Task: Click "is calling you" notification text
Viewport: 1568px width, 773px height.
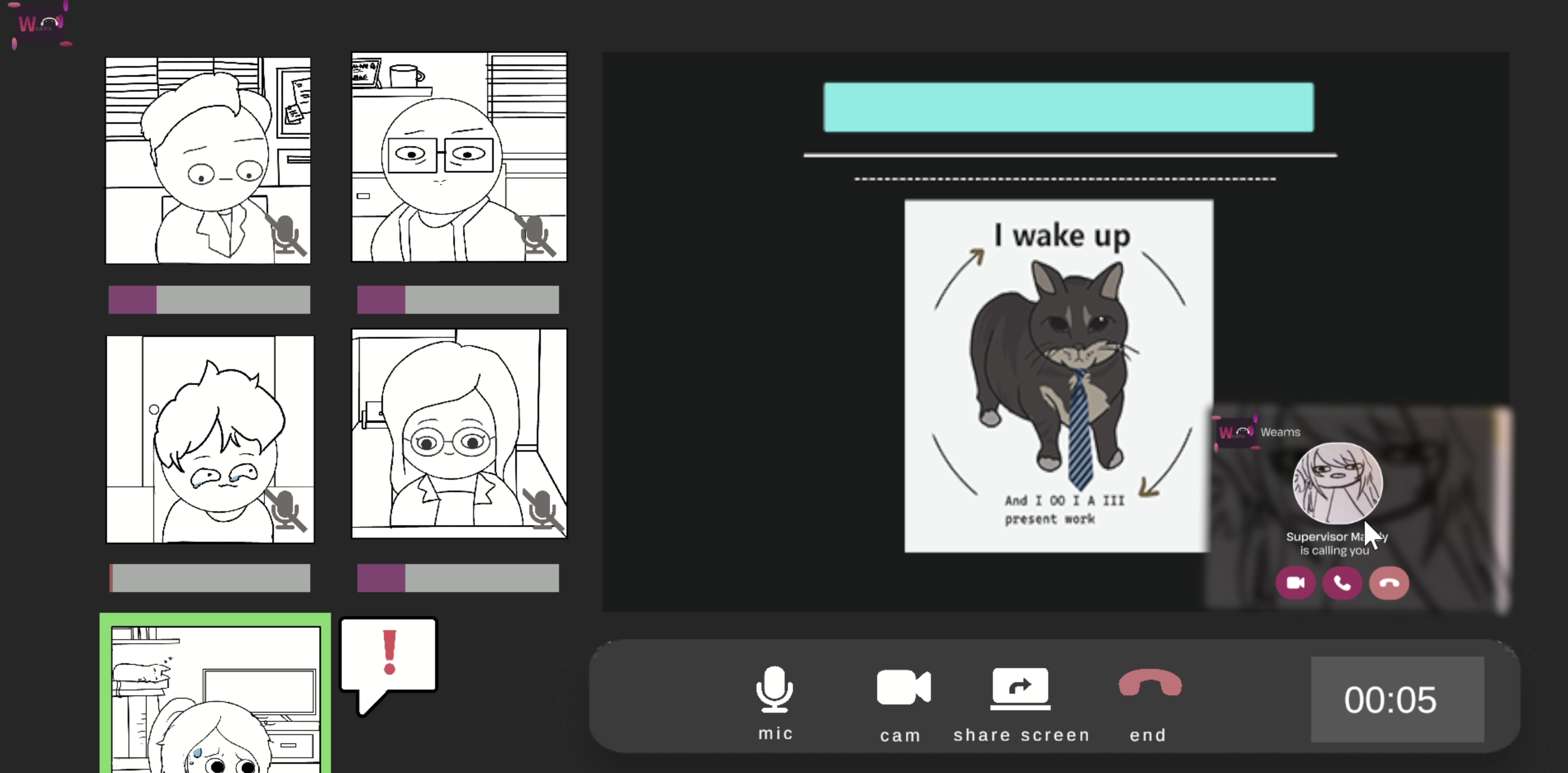Action: [1334, 550]
